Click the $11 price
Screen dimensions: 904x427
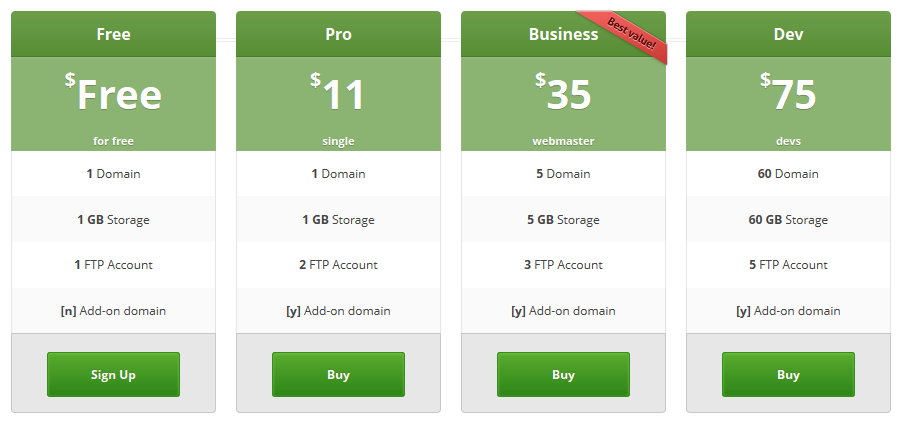coord(338,93)
